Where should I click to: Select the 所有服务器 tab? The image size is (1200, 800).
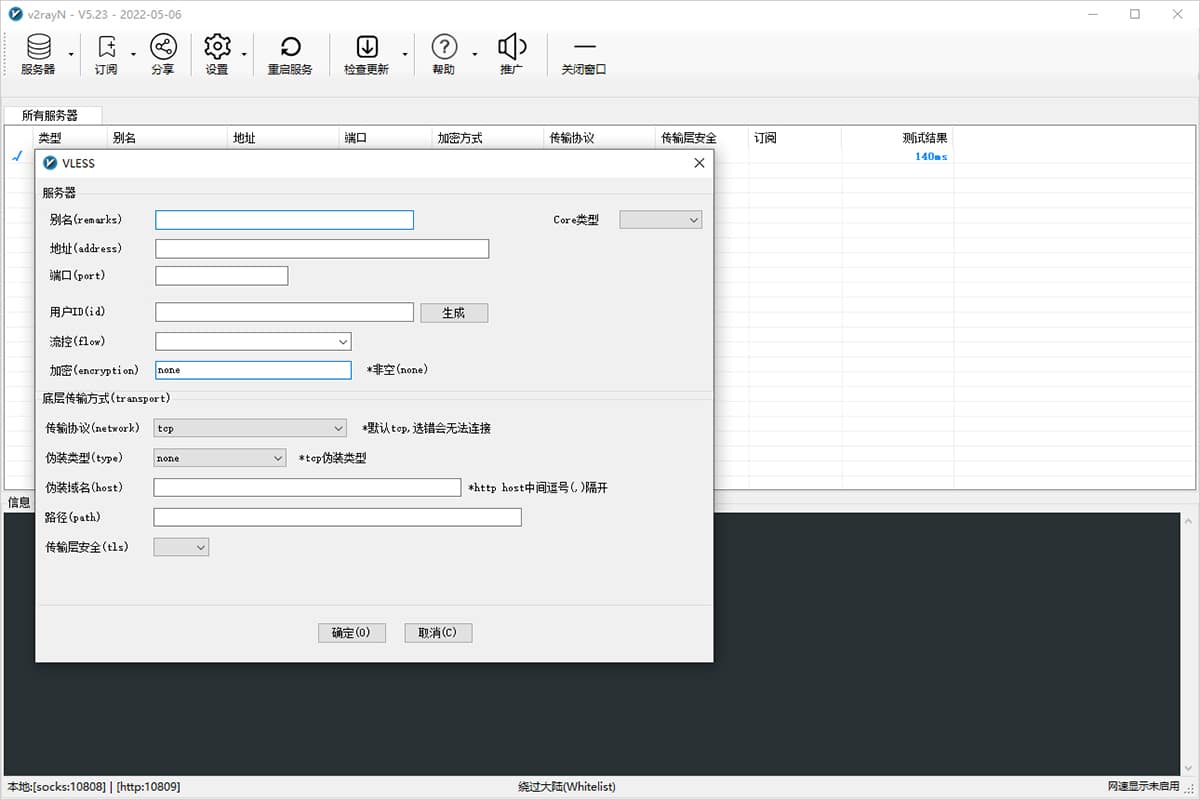50,116
